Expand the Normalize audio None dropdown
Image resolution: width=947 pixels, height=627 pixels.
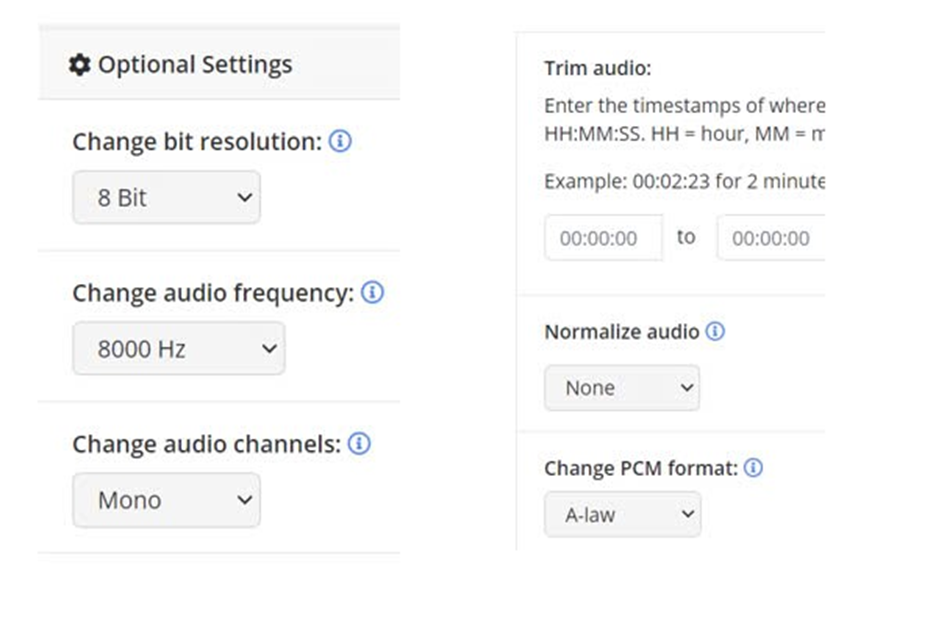[x=621, y=387]
